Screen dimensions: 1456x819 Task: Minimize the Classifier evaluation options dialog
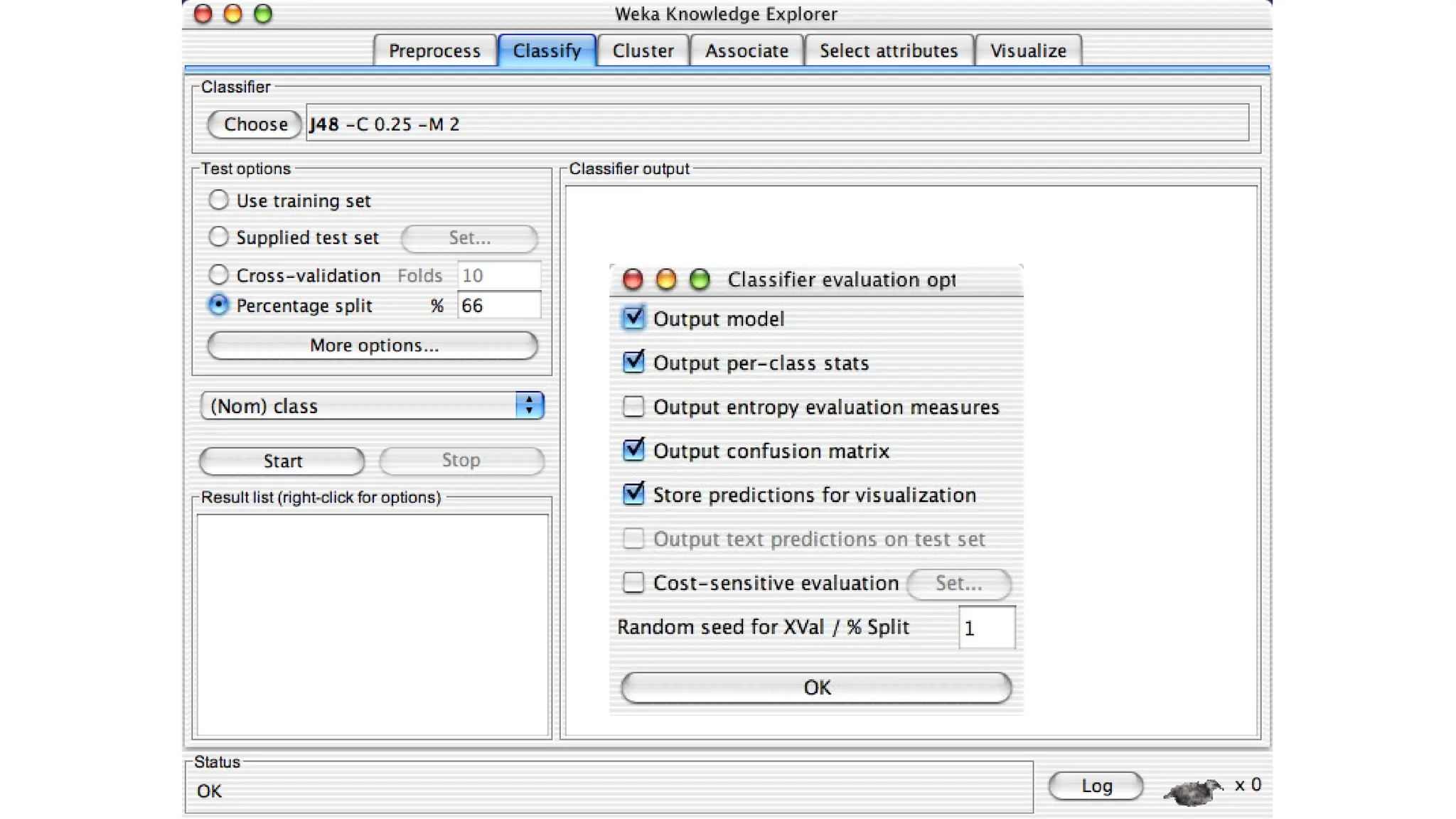665,279
